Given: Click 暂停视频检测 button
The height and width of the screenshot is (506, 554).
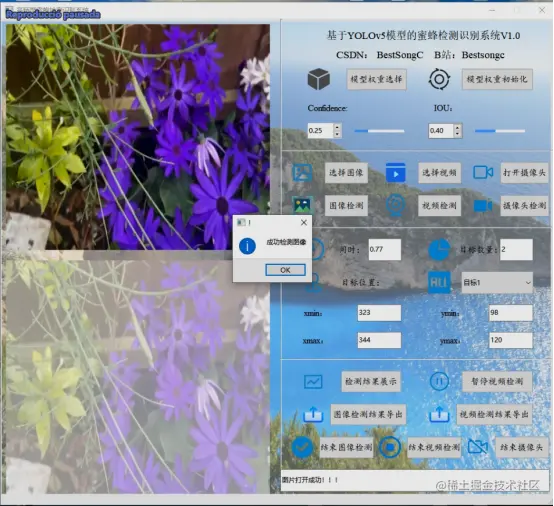Looking at the screenshot, I should tap(497, 382).
